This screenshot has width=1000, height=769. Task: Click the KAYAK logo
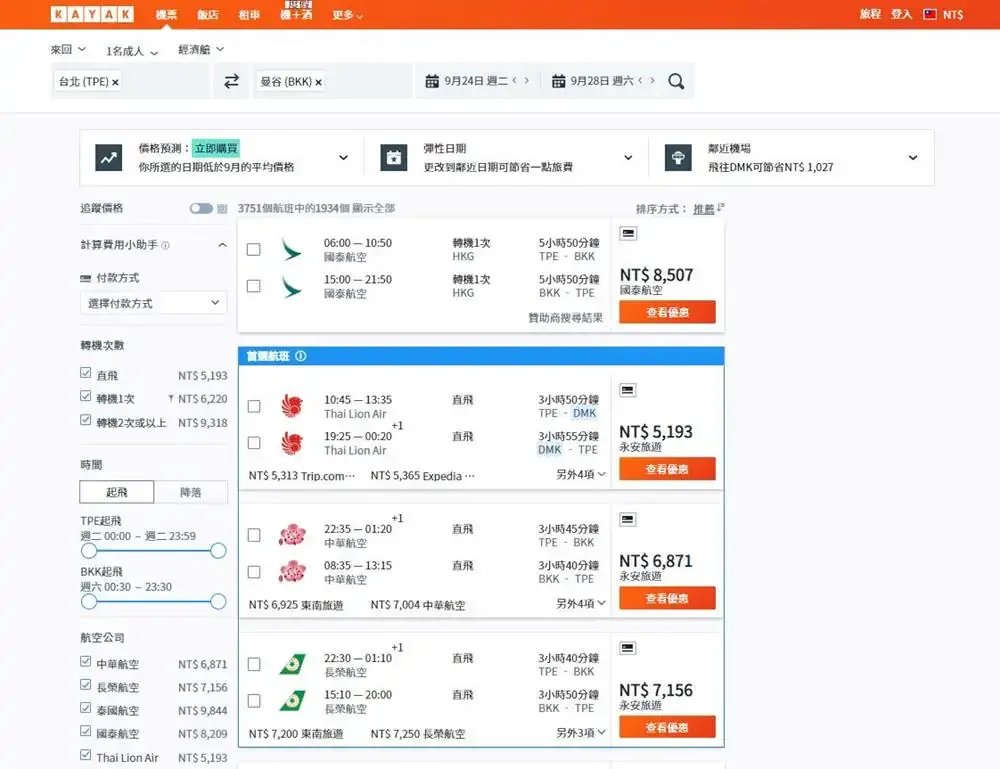point(92,14)
